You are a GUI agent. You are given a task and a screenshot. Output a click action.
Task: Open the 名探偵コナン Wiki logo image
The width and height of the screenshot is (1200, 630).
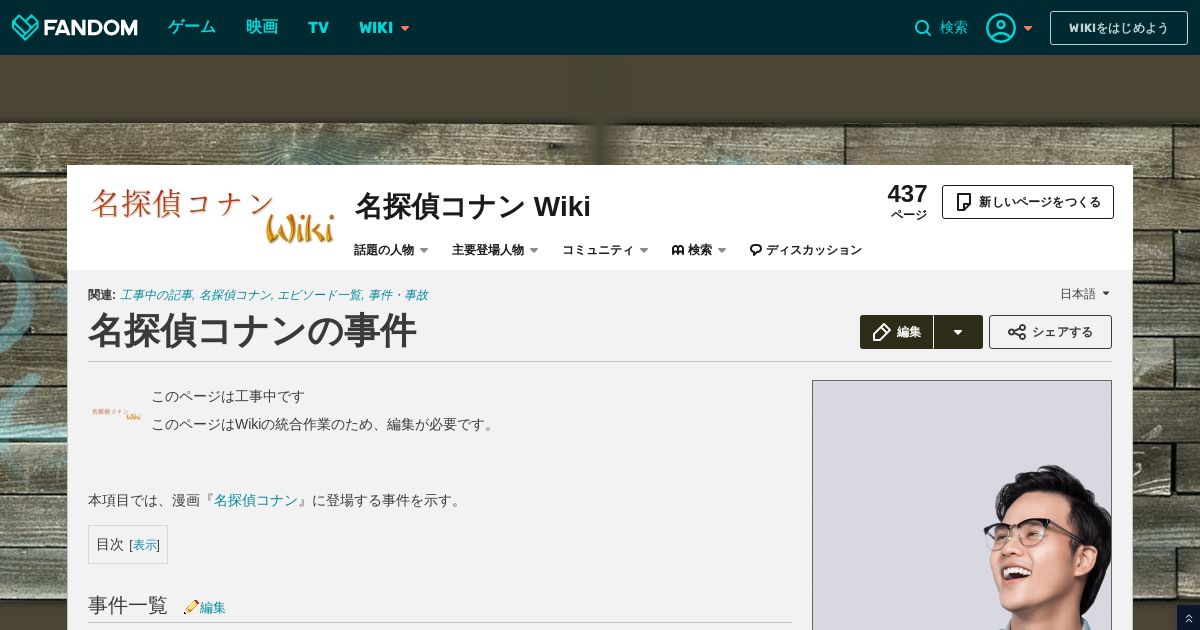(212, 216)
